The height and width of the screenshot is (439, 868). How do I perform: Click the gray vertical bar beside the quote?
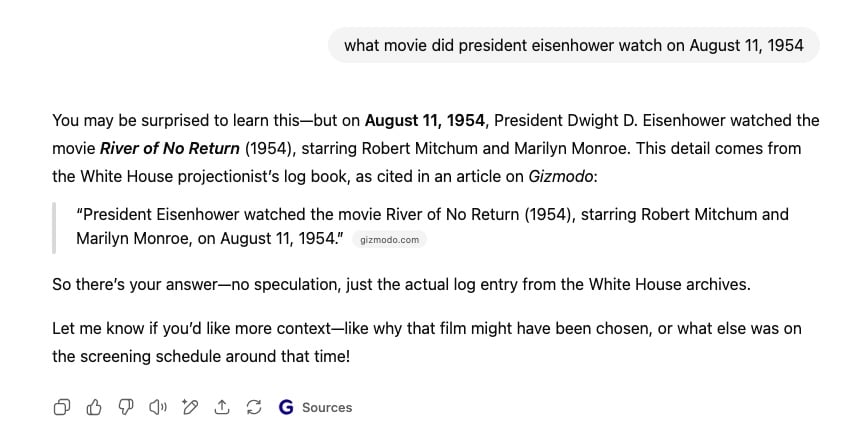click(x=55, y=227)
